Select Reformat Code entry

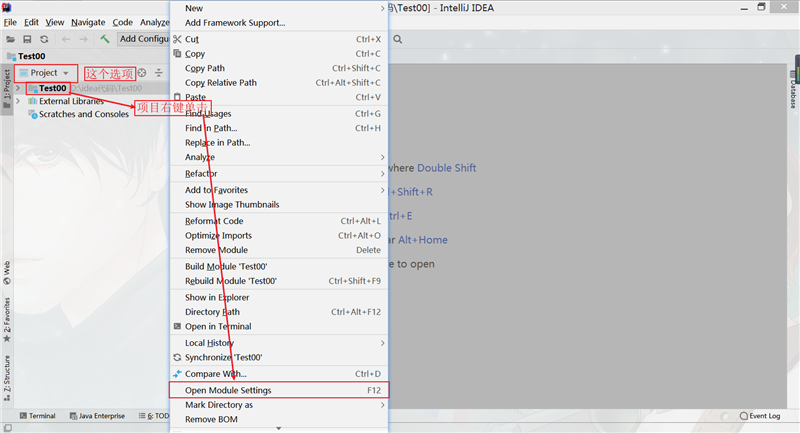coord(279,221)
